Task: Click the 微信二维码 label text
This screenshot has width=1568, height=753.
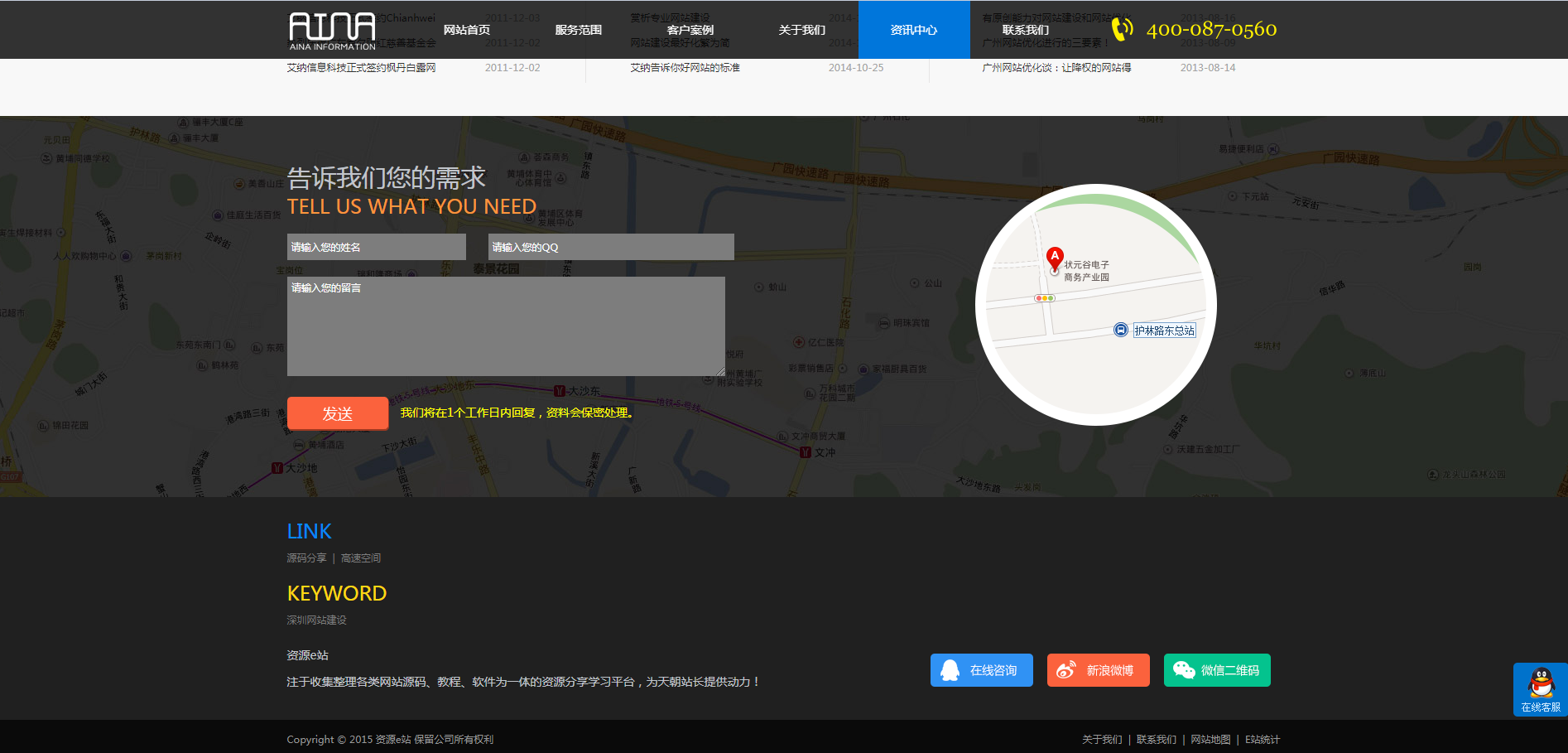Action: point(1230,670)
